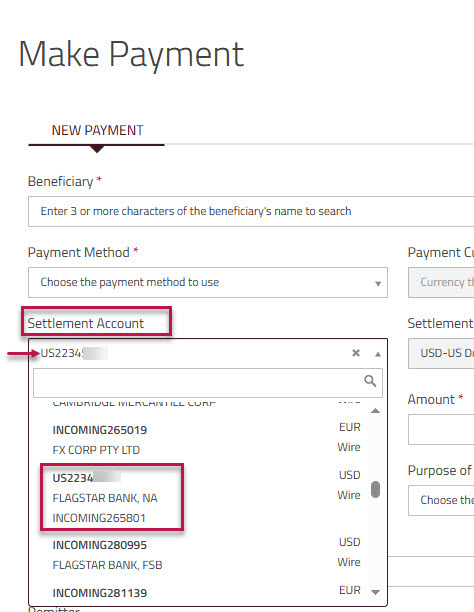Click the list scrollbar up arrow

pyautogui.click(x=375, y=411)
